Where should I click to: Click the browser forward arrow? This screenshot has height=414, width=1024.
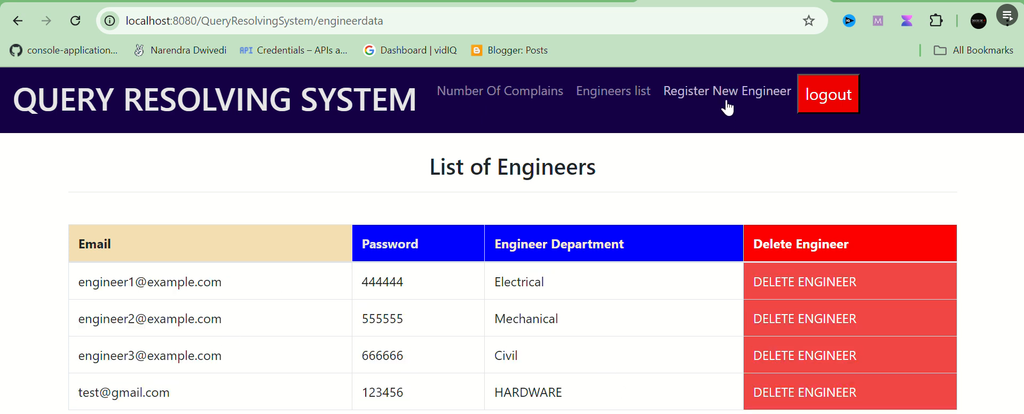point(46,21)
